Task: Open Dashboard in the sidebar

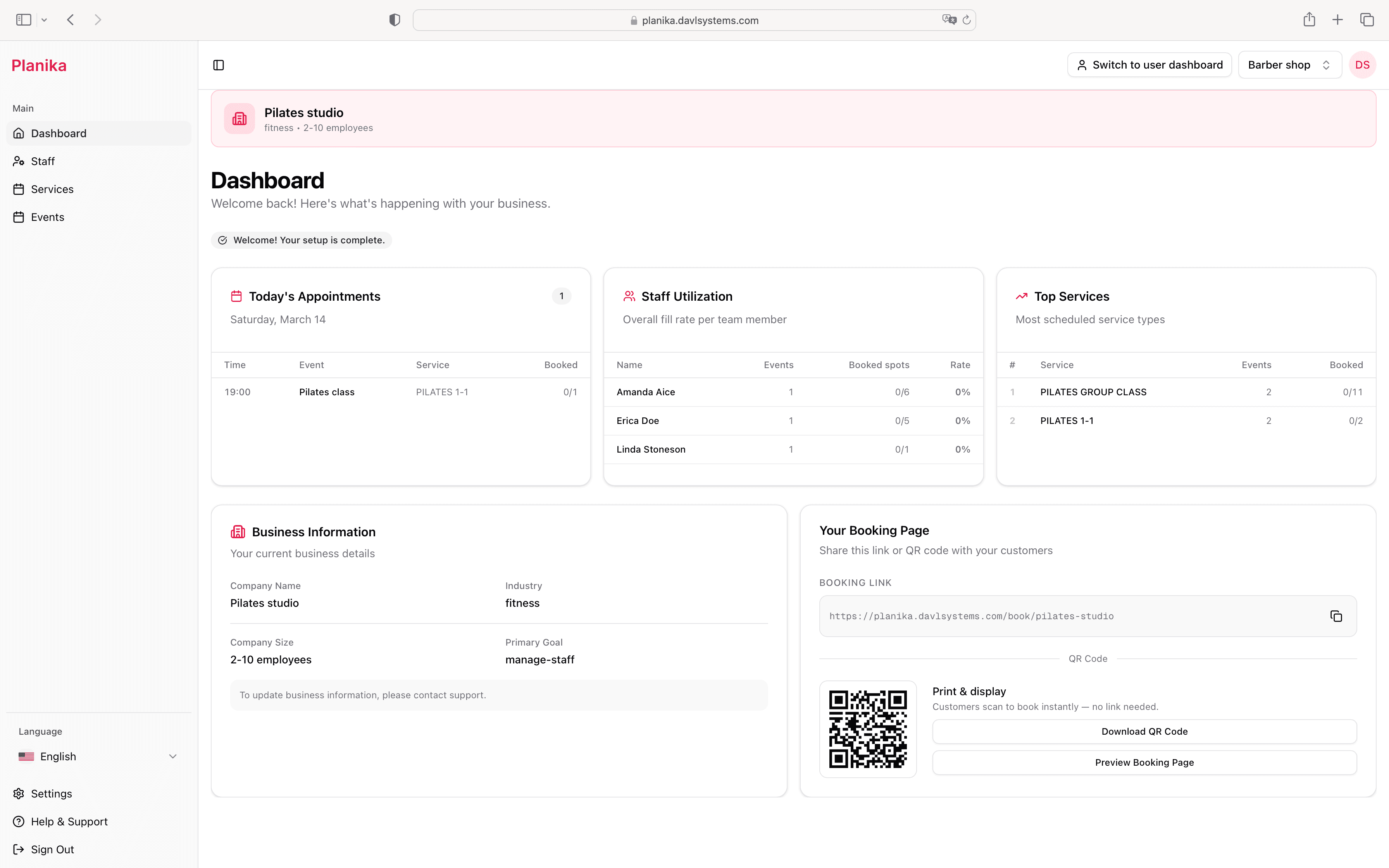Action: point(98,133)
